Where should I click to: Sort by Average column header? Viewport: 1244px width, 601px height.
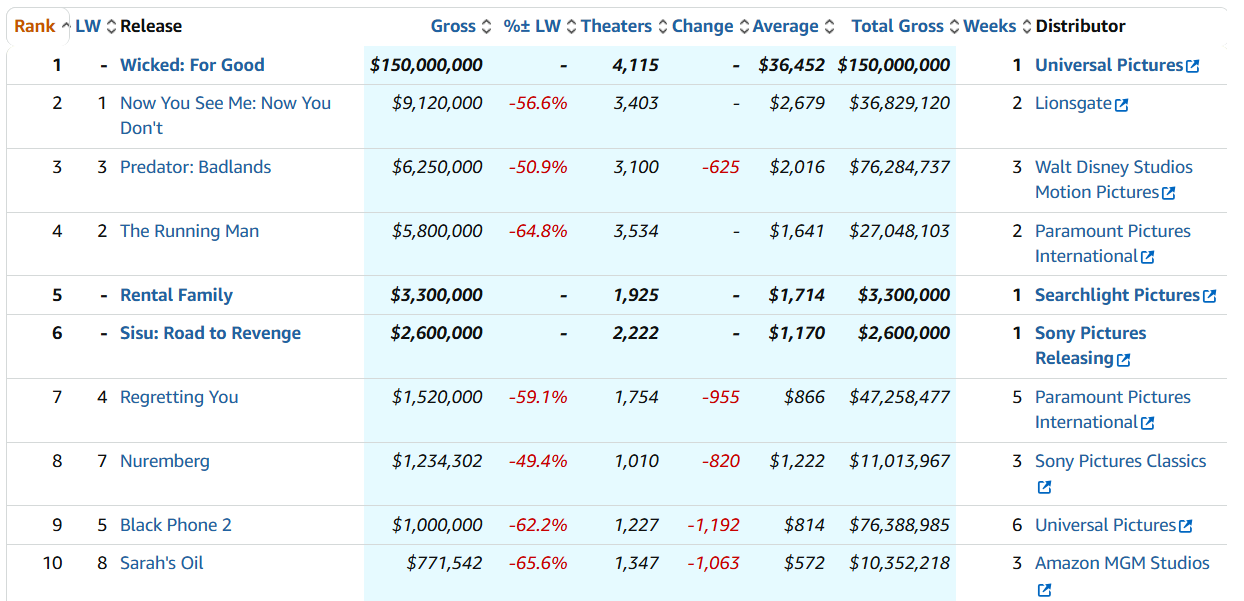point(785,26)
